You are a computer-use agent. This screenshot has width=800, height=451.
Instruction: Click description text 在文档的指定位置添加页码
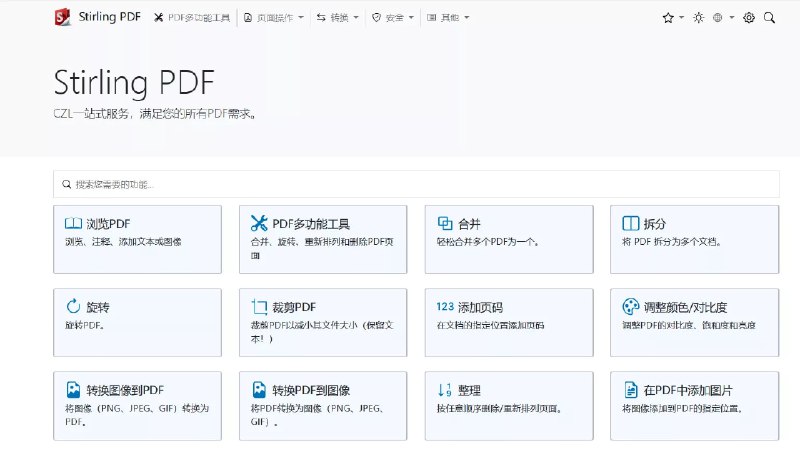490,325
